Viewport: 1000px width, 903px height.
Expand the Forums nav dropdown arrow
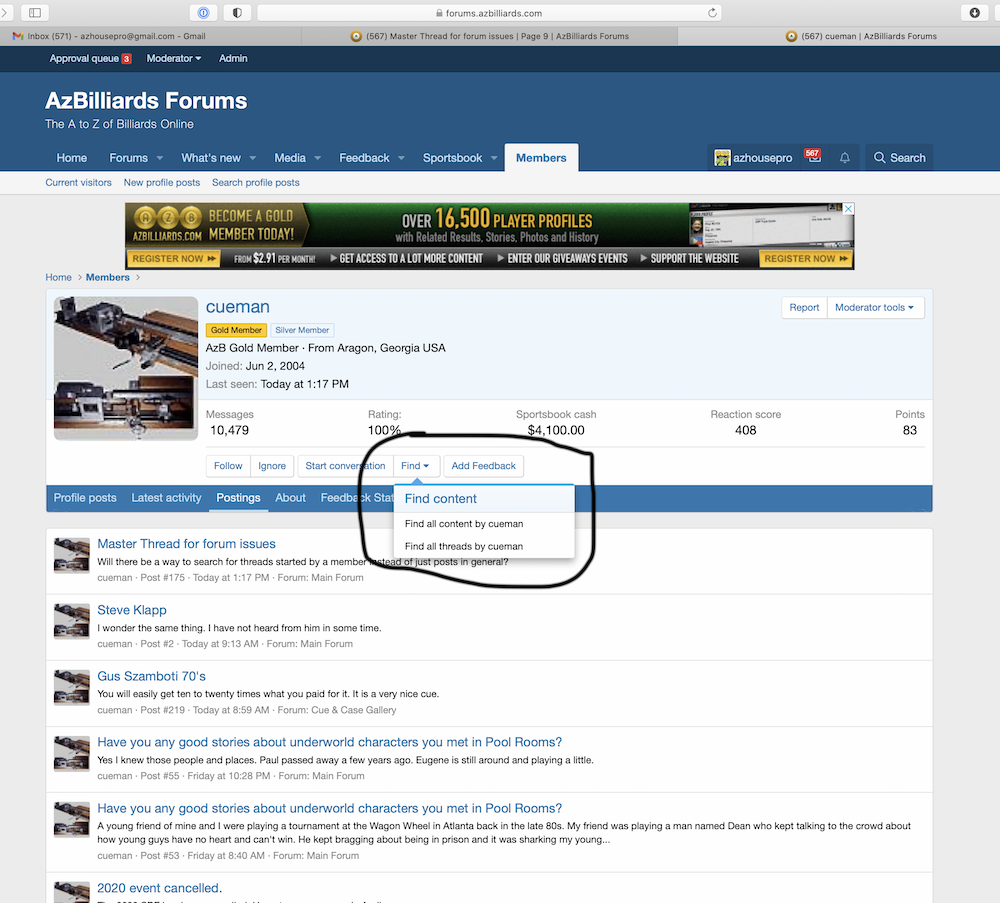click(x=159, y=158)
